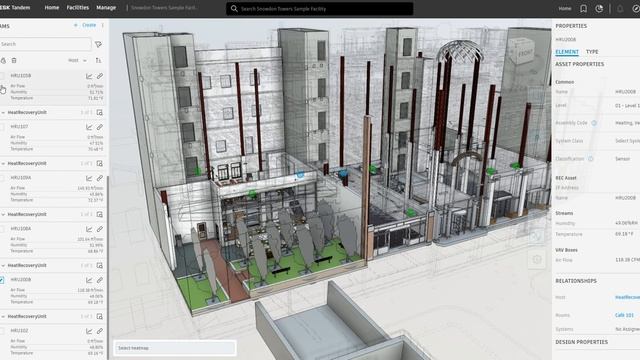Click the trash delete icon in streams toolbar
The image size is (640, 360).
(14, 60)
